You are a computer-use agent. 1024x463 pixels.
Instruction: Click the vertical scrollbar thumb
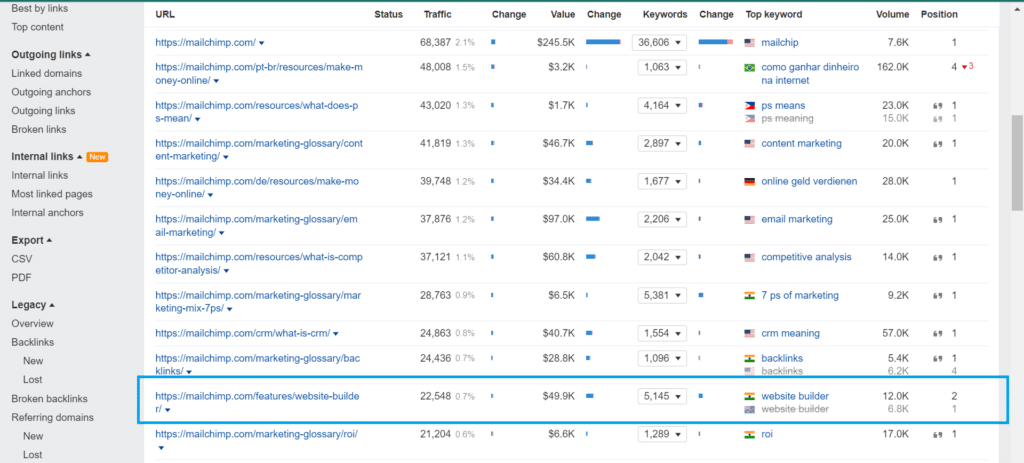pos(1017,163)
